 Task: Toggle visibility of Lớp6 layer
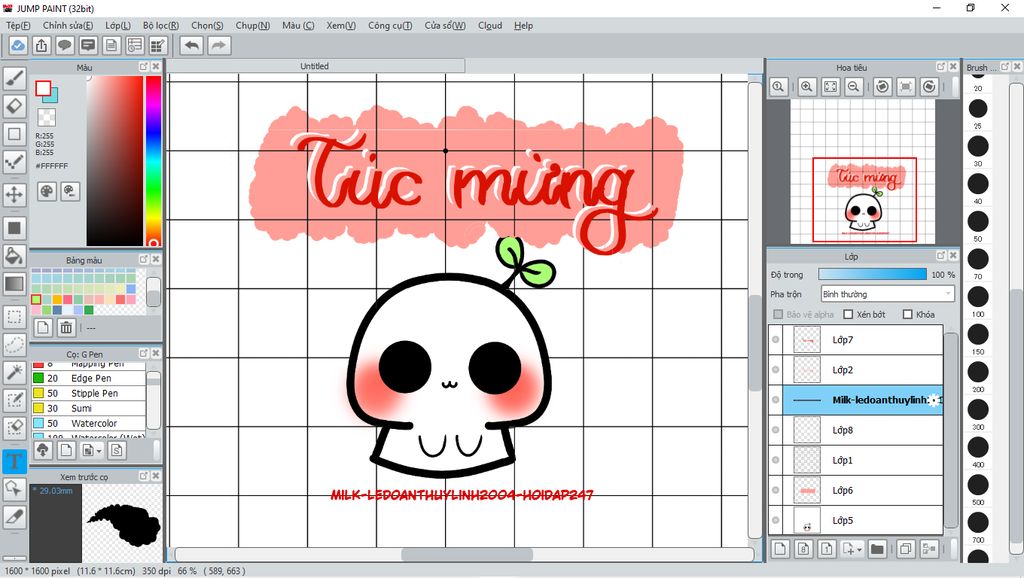tap(776, 490)
